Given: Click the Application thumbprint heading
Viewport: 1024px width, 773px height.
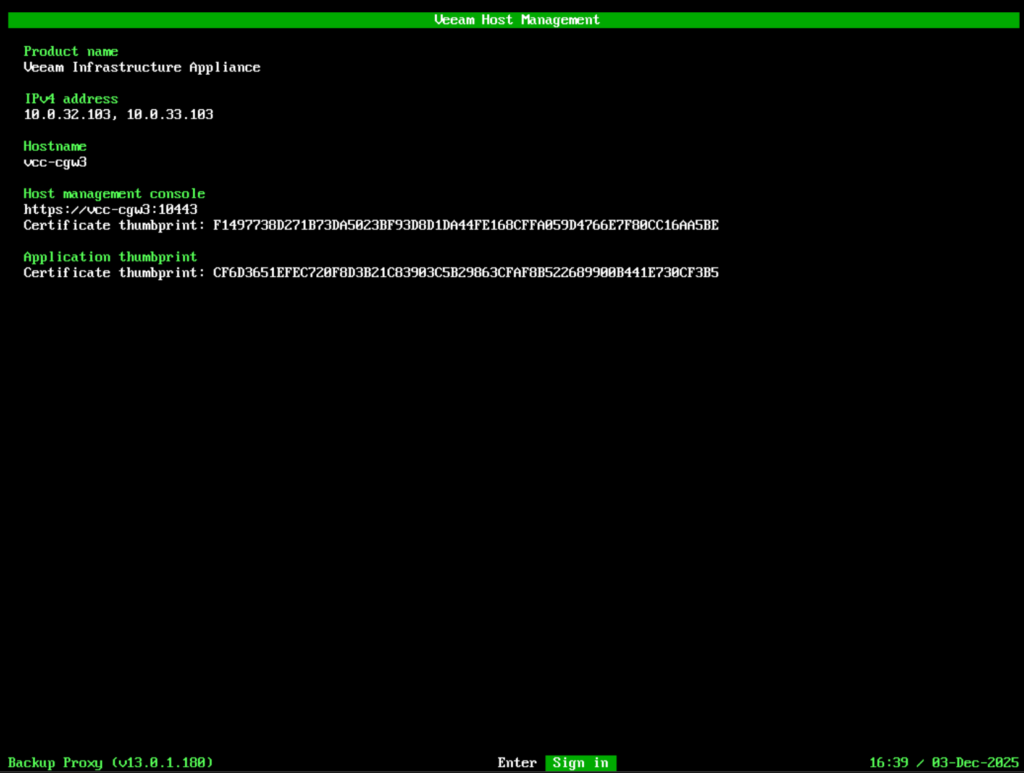Looking at the screenshot, I should 110,257.
